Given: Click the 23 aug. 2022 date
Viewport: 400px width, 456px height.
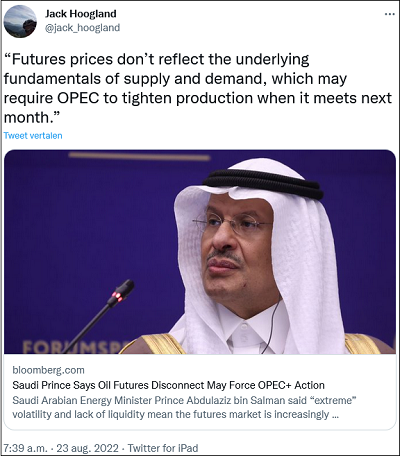Looking at the screenshot, I should tap(87, 448).
